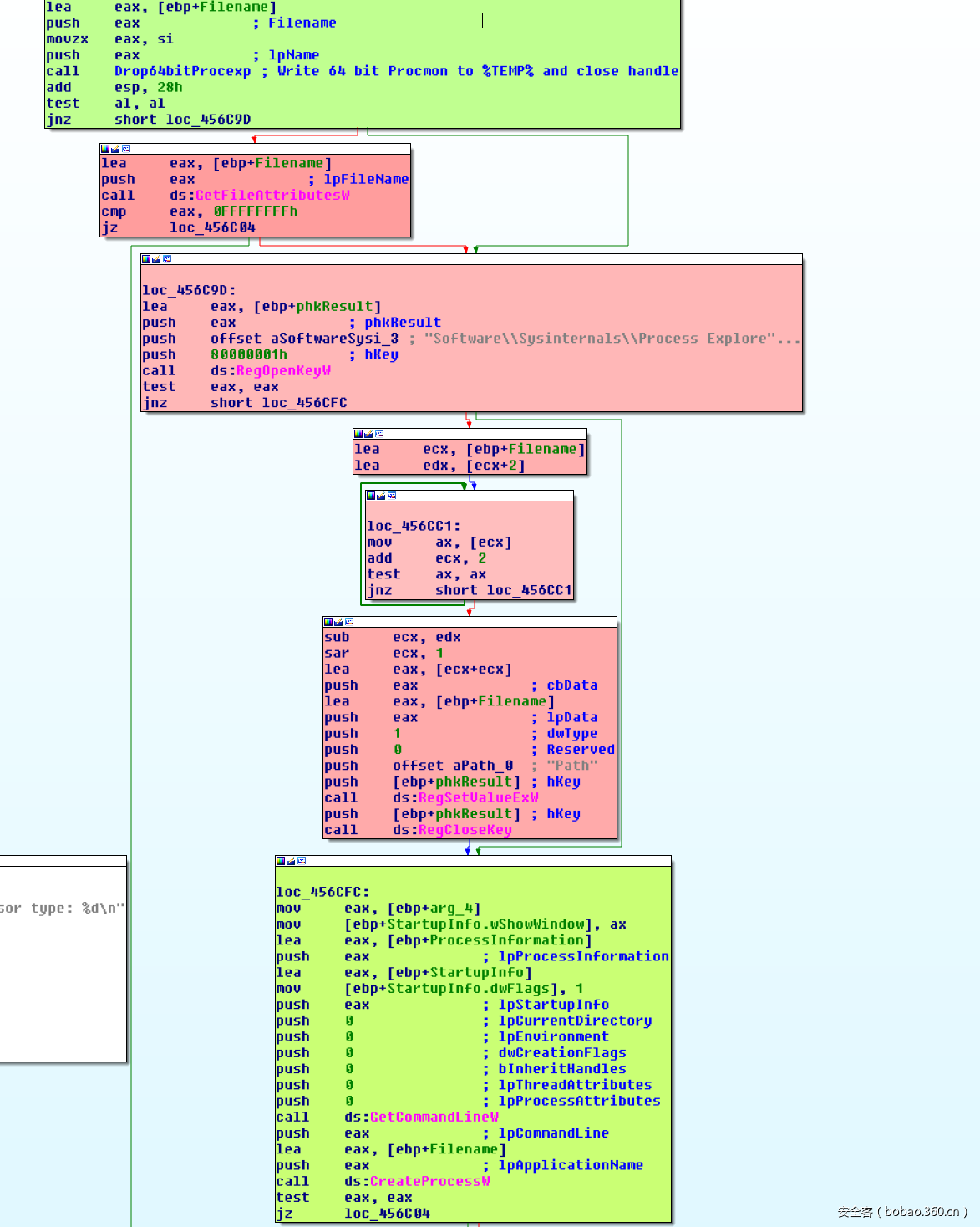Click the pencil edit icon on loc_456C9D block
Image resolution: width=980 pixels, height=1227 pixels.
point(156,259)
